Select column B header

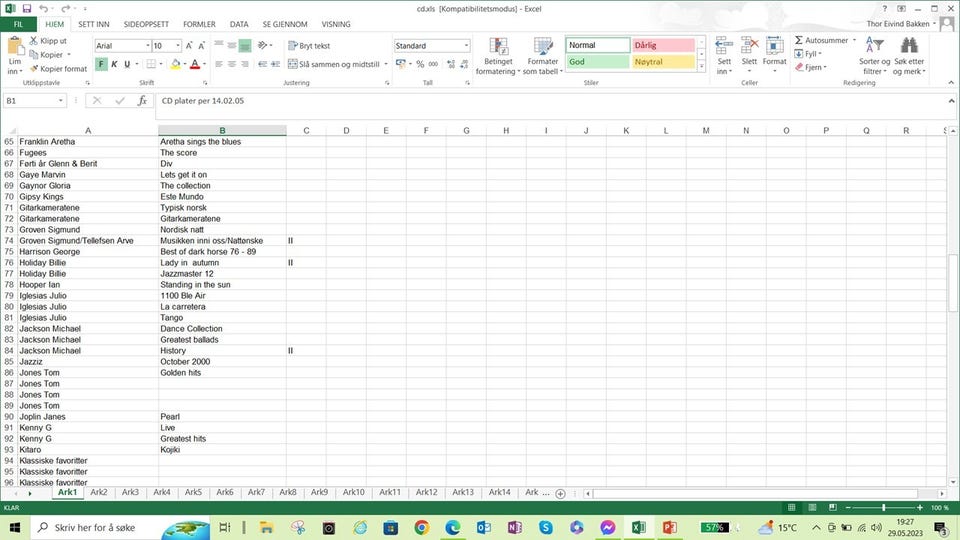pos(222,130)
